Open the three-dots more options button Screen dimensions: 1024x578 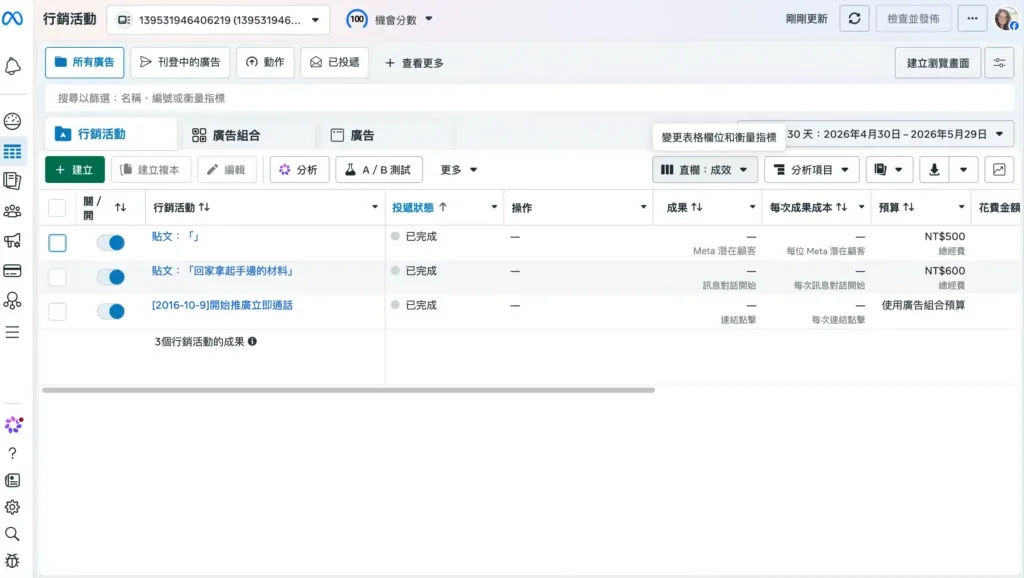coord(972,19)
